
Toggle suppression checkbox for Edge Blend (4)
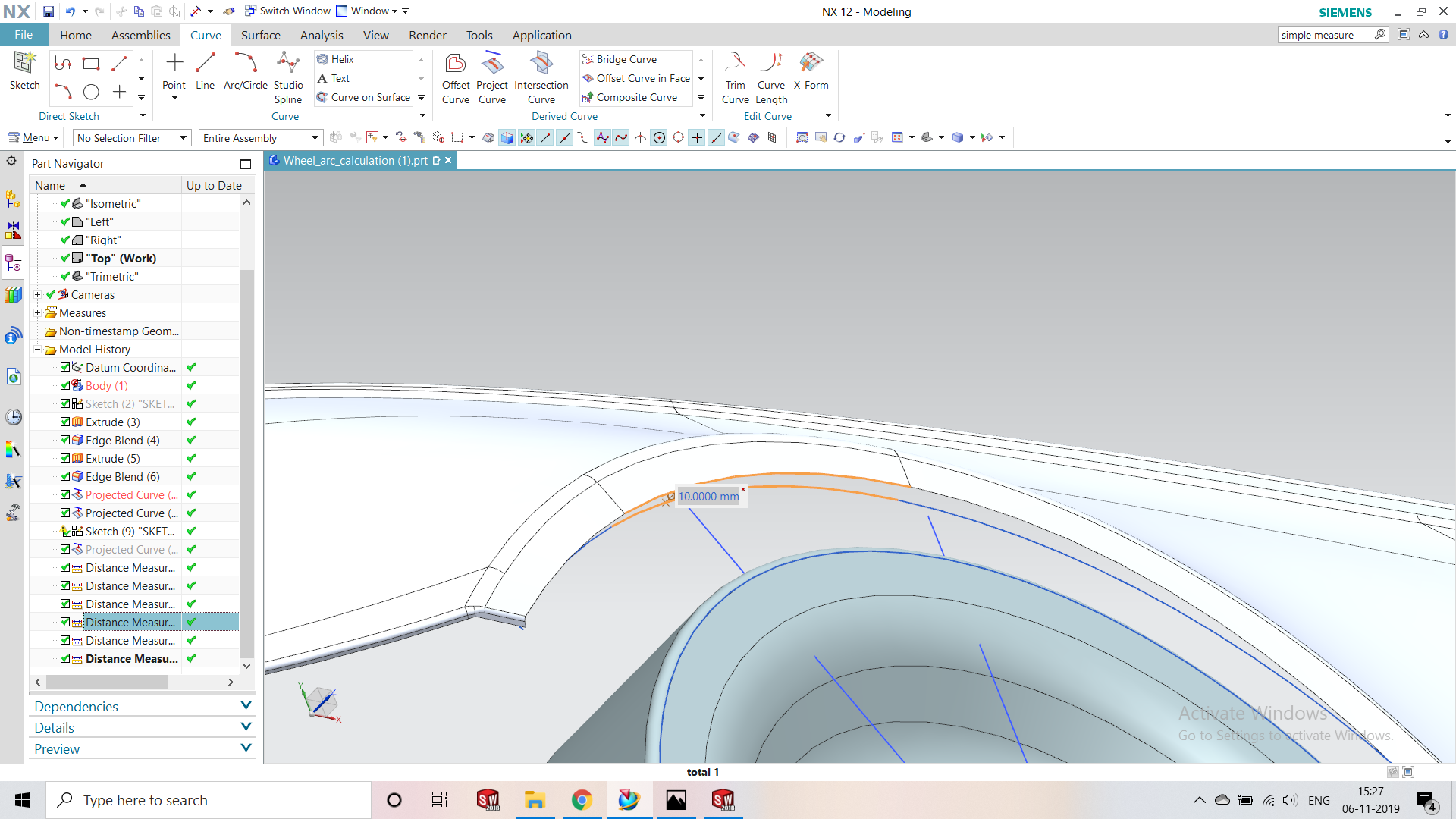[x=64, y=440]
